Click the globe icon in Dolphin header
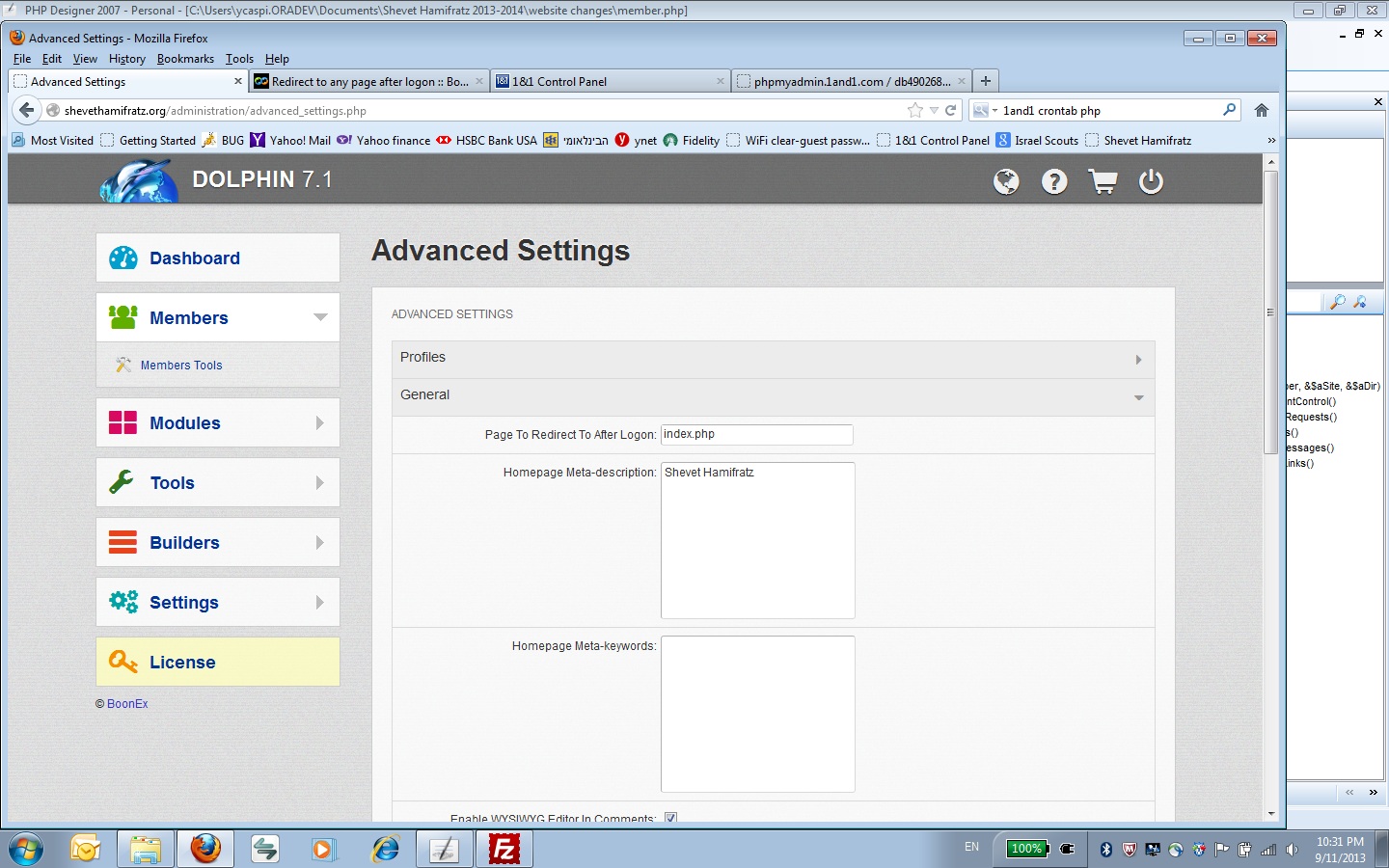Viewport: 1389px width, 868px height. pyautogui.click(x=1006, y=181)
